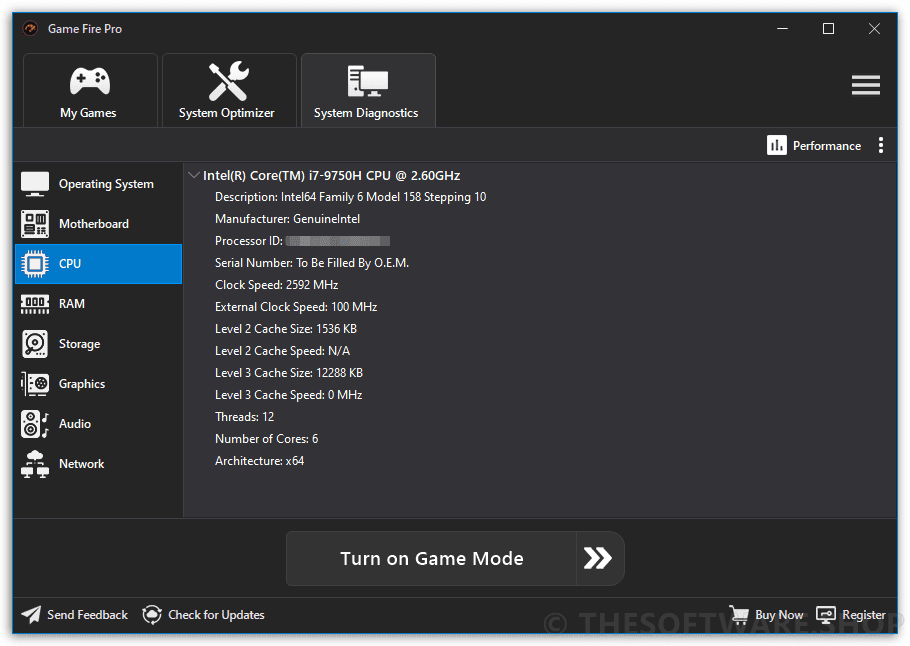Click the Graphics card icon
The width and height of the screenshot is (910, 646).
35,384
